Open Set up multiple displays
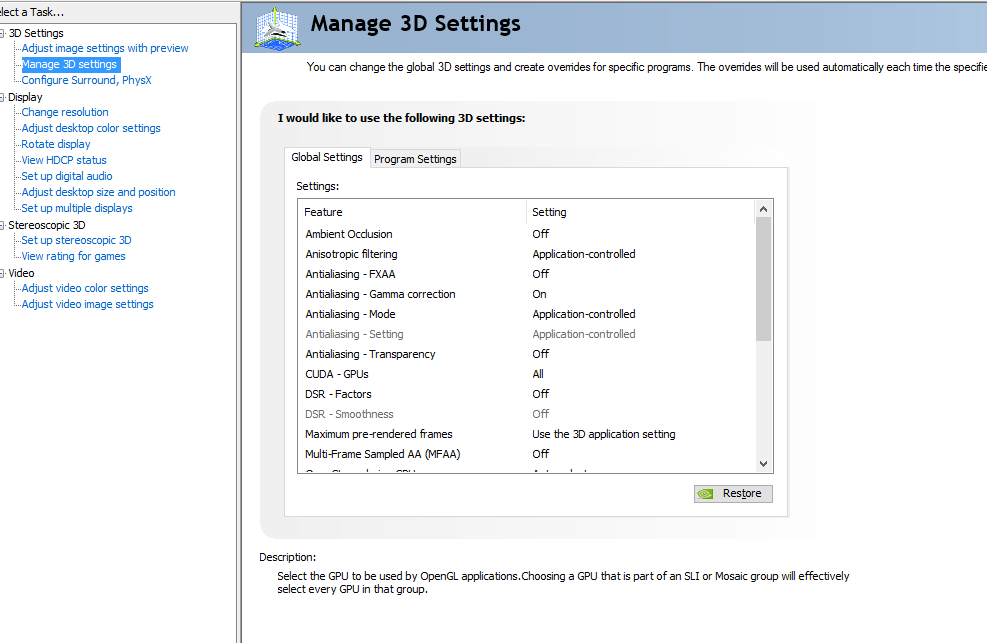This screenshot has width=987, height=643. coord(77,208)
